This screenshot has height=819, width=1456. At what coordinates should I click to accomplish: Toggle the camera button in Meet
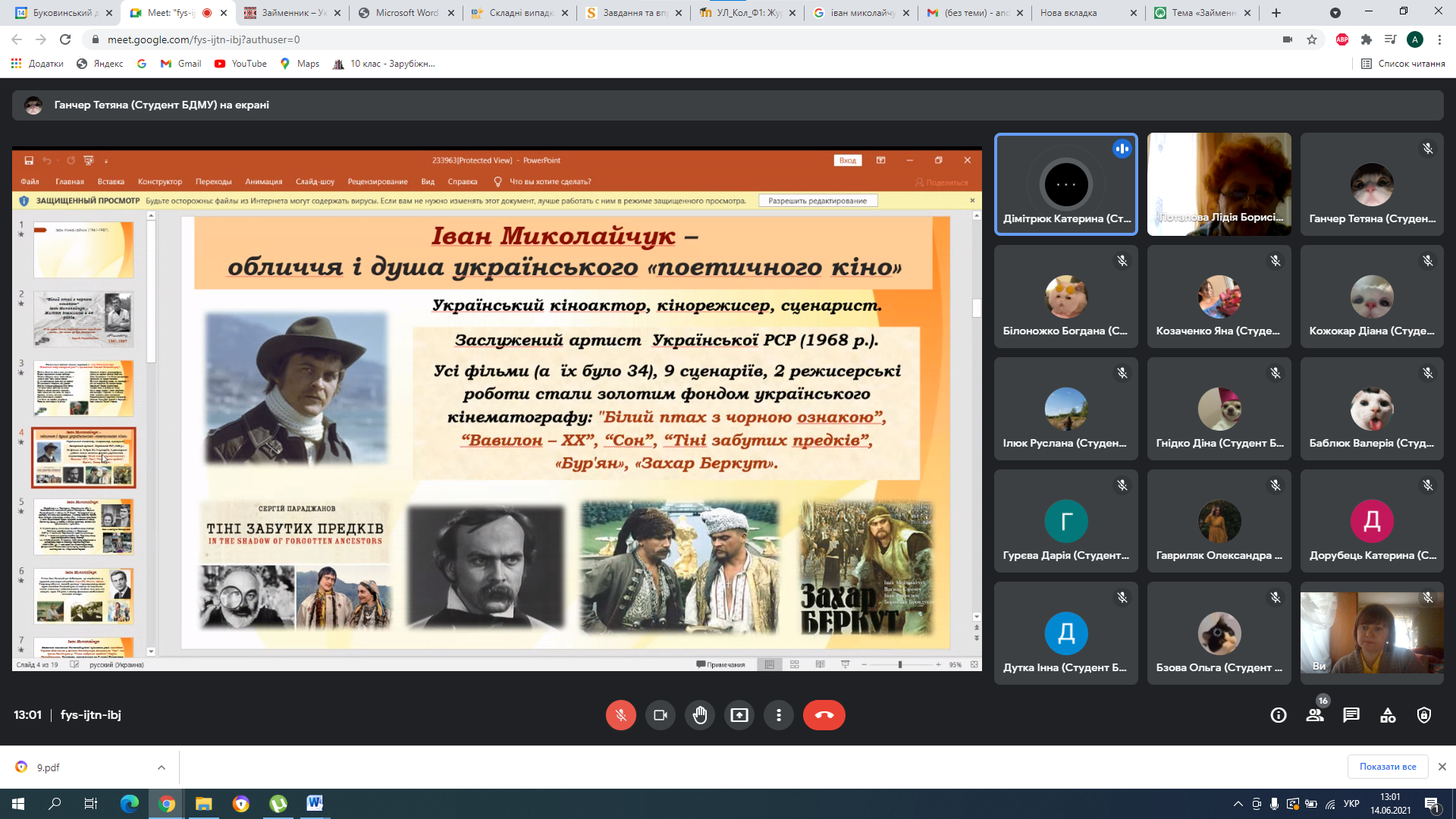660,715
